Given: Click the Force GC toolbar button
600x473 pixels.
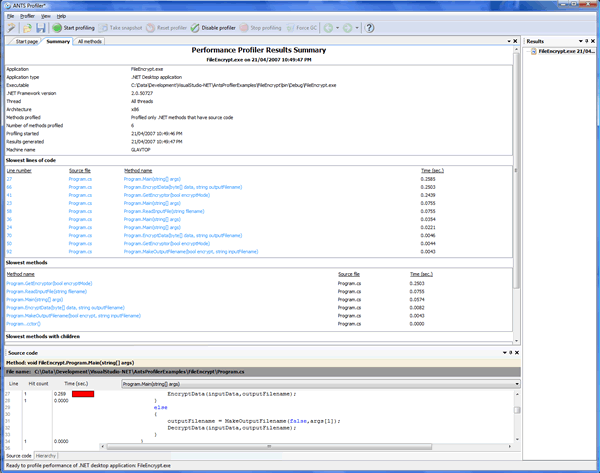Looking at the screenshot, I should pos(302,28).
